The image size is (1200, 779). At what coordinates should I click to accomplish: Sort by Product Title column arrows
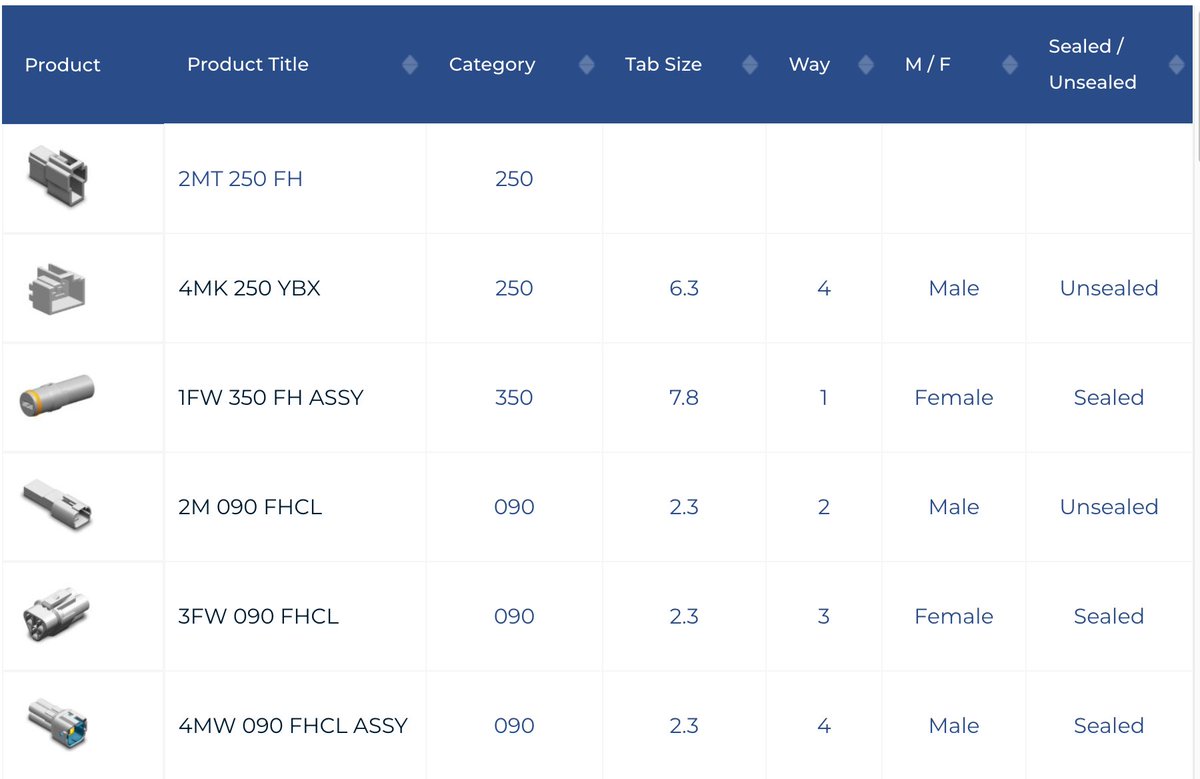pyautogui.click(x=410, y=65)
